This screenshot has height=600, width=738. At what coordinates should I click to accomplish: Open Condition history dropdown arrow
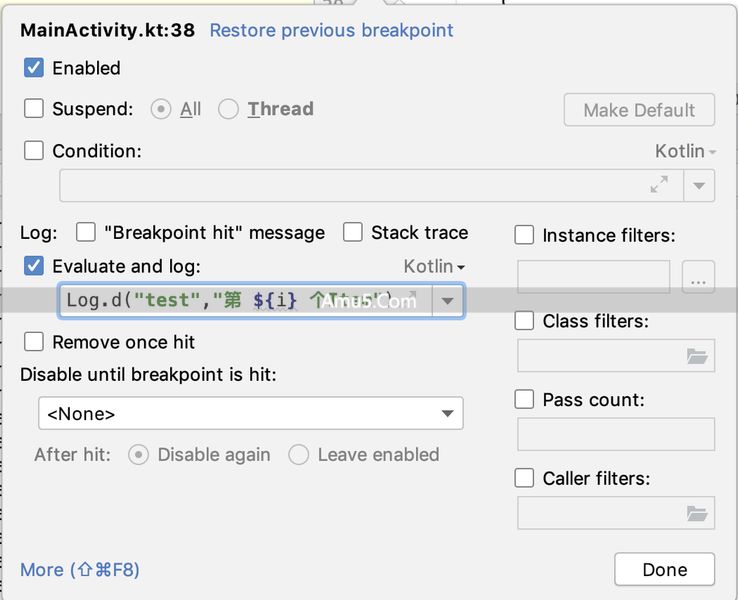click(x=699, y=185)
